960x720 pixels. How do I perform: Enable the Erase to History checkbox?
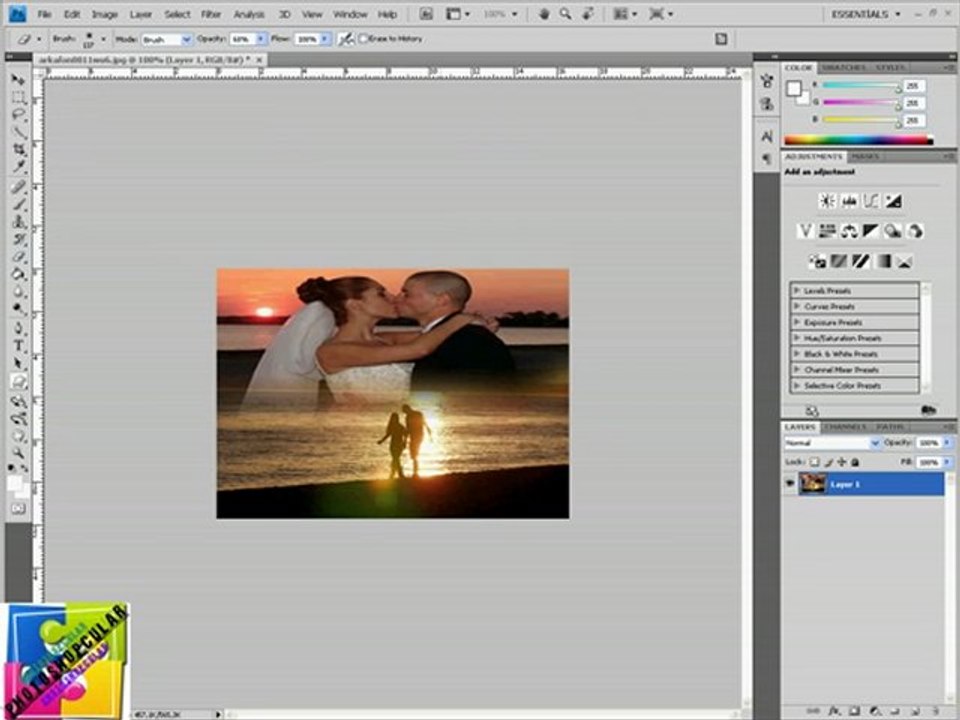pos(364,39)
